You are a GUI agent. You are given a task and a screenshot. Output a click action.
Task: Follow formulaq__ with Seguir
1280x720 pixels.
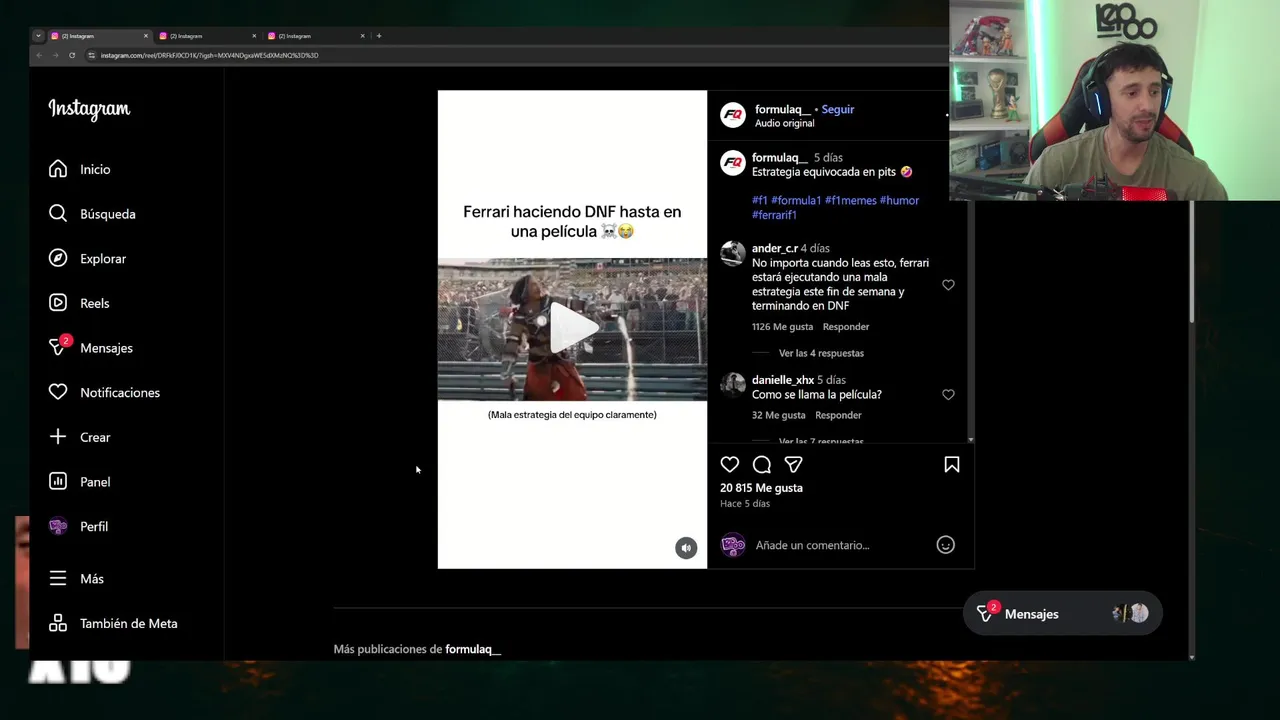coord(838,109)
